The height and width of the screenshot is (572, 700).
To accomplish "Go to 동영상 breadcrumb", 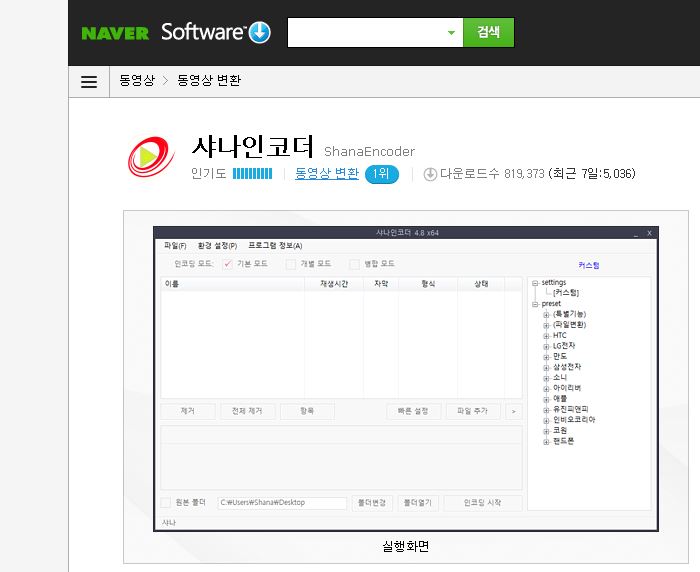I will click(x=137, y=80).
